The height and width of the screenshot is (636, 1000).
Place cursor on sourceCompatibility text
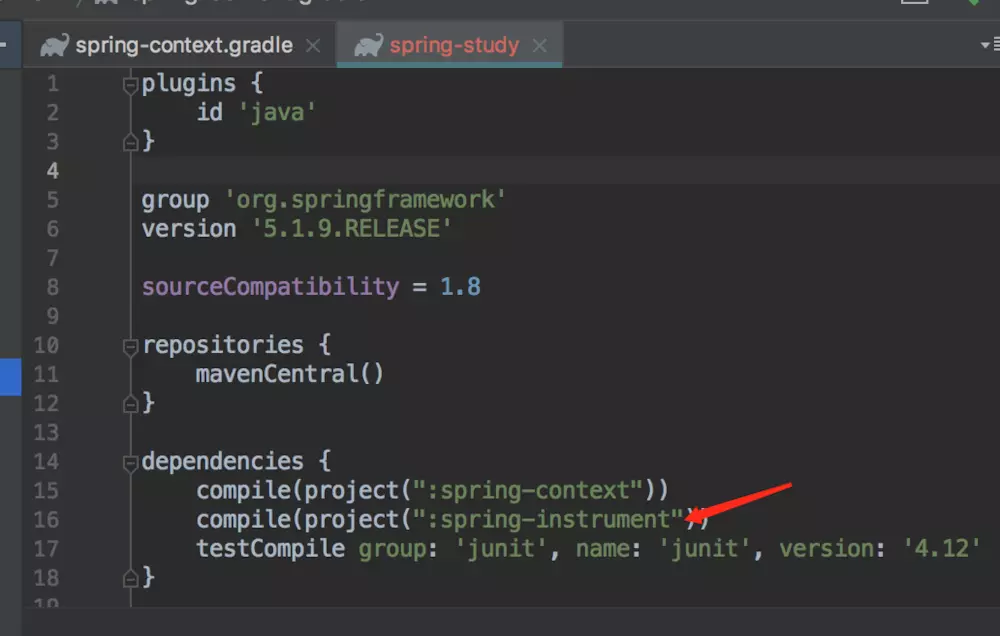click(x=270, y=287)
